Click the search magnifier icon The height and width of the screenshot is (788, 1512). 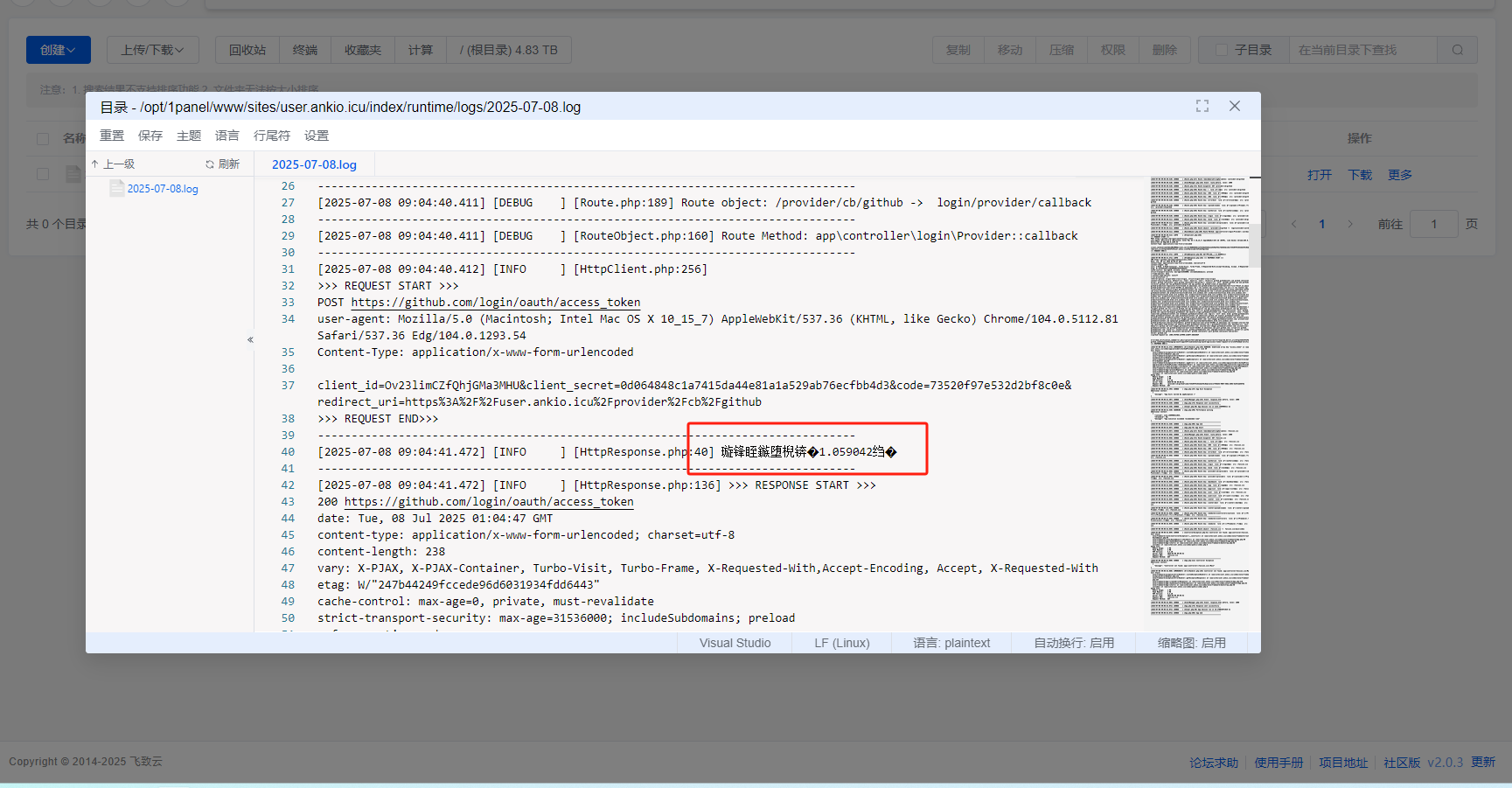tap(1458, 50)
